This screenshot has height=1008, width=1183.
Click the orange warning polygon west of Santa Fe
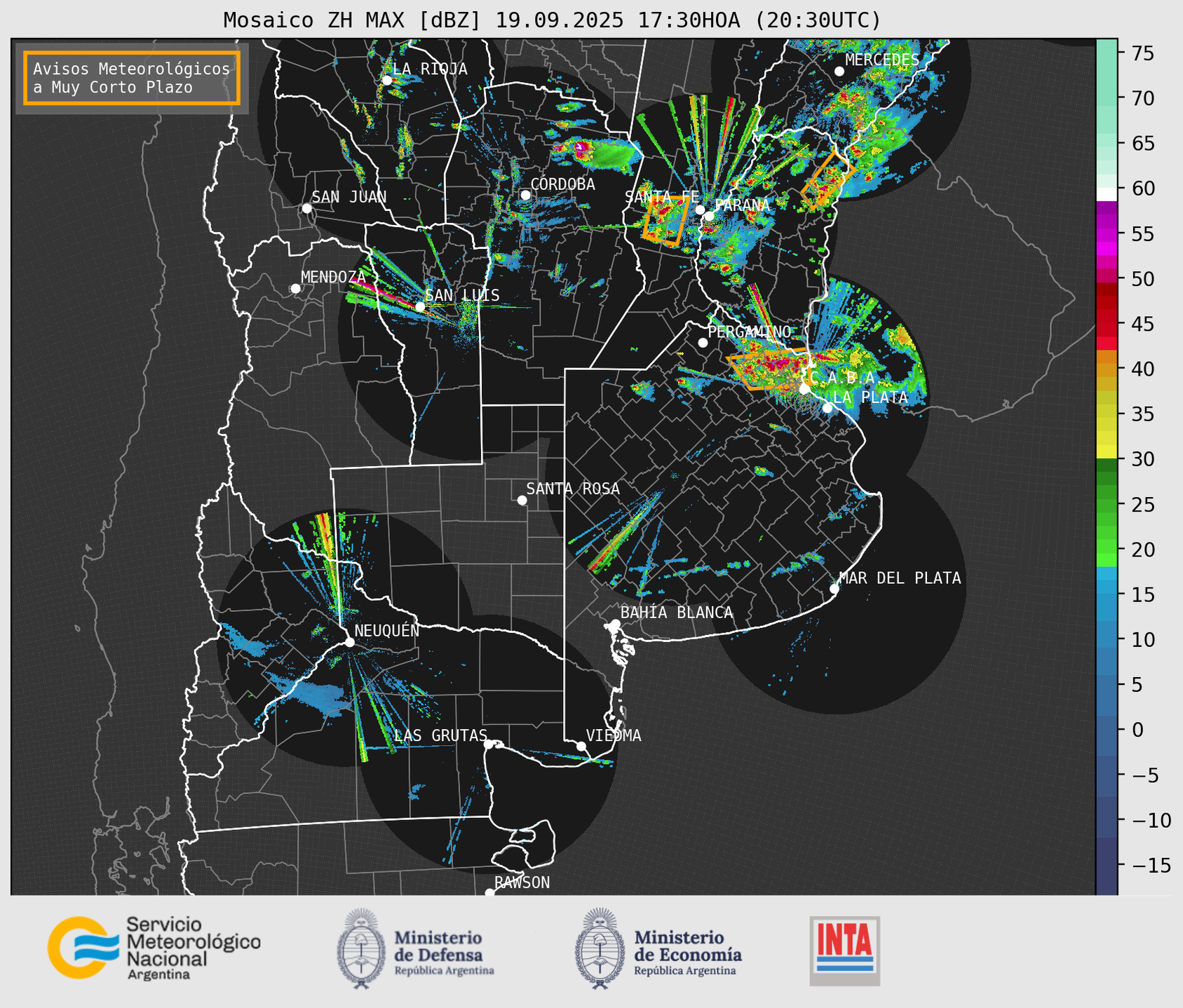coord(665,222)
